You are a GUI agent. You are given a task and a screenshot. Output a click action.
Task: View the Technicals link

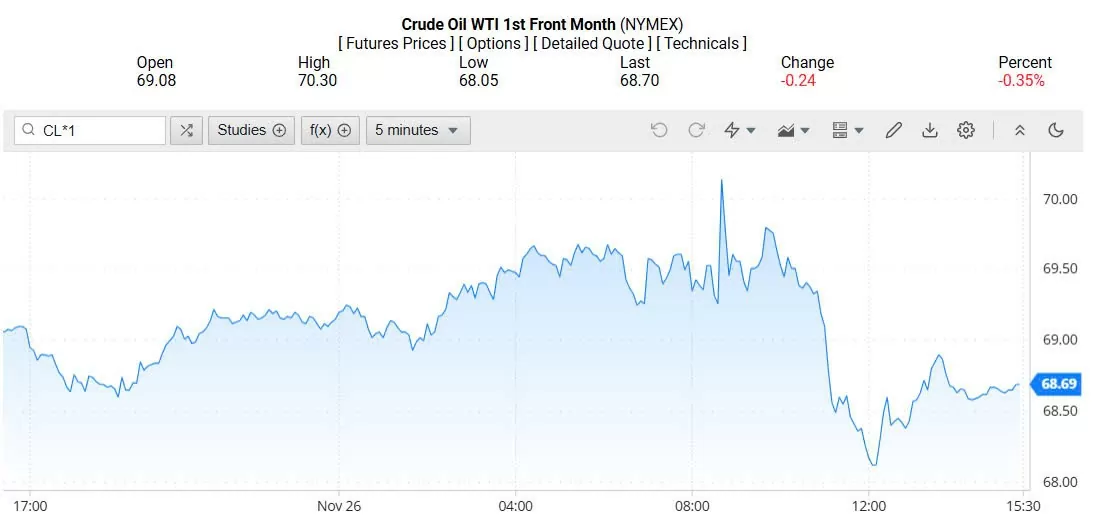[702, 43]
